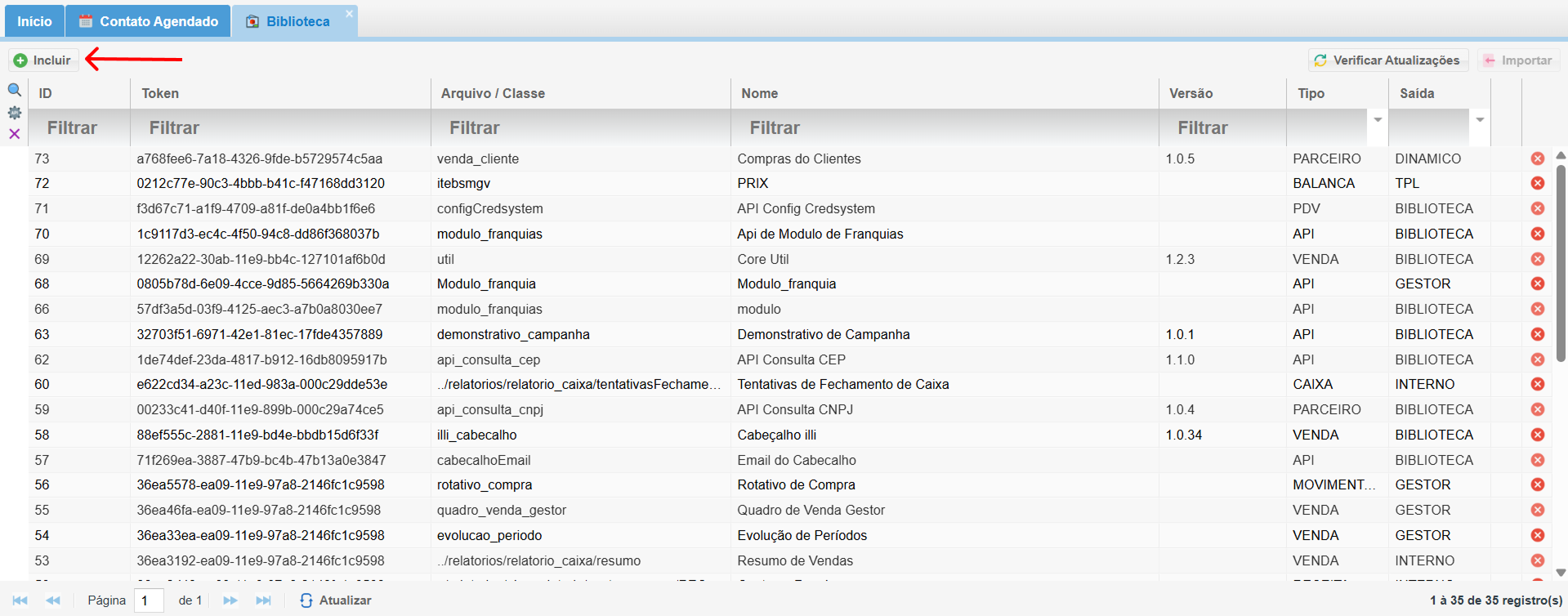
Task: Sort by the Versão column header
Action: point(1191,93)
